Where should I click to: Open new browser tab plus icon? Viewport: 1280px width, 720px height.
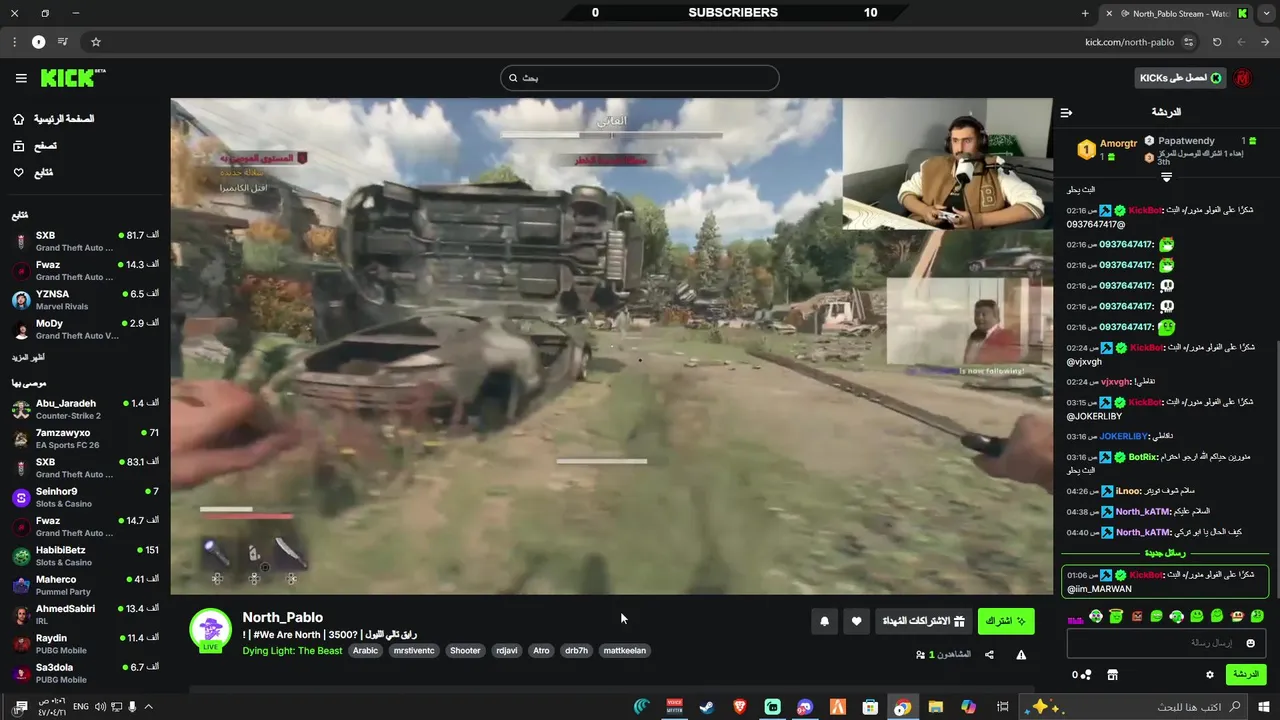(x=1085, y=13)
